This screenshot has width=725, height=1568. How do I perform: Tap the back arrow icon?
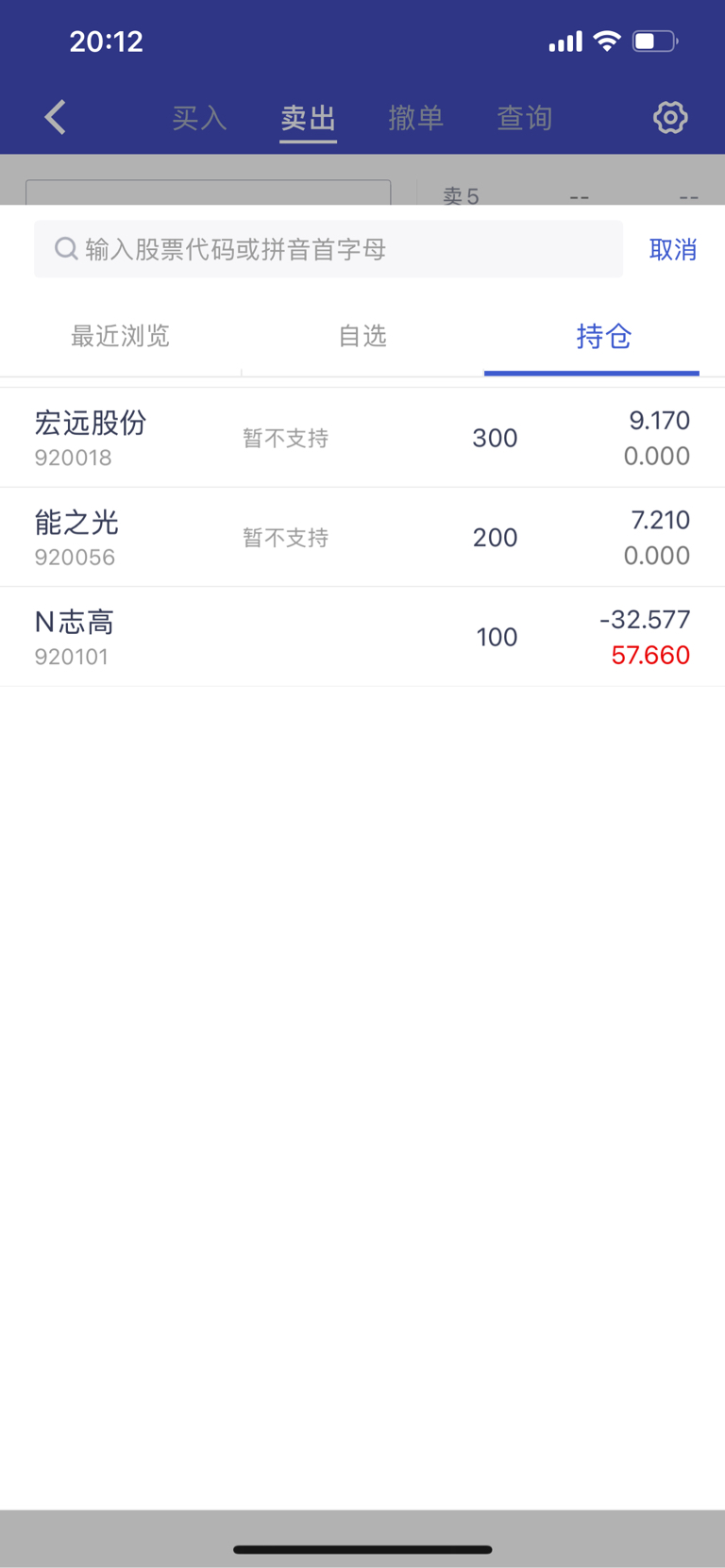[x=56, y=118]
